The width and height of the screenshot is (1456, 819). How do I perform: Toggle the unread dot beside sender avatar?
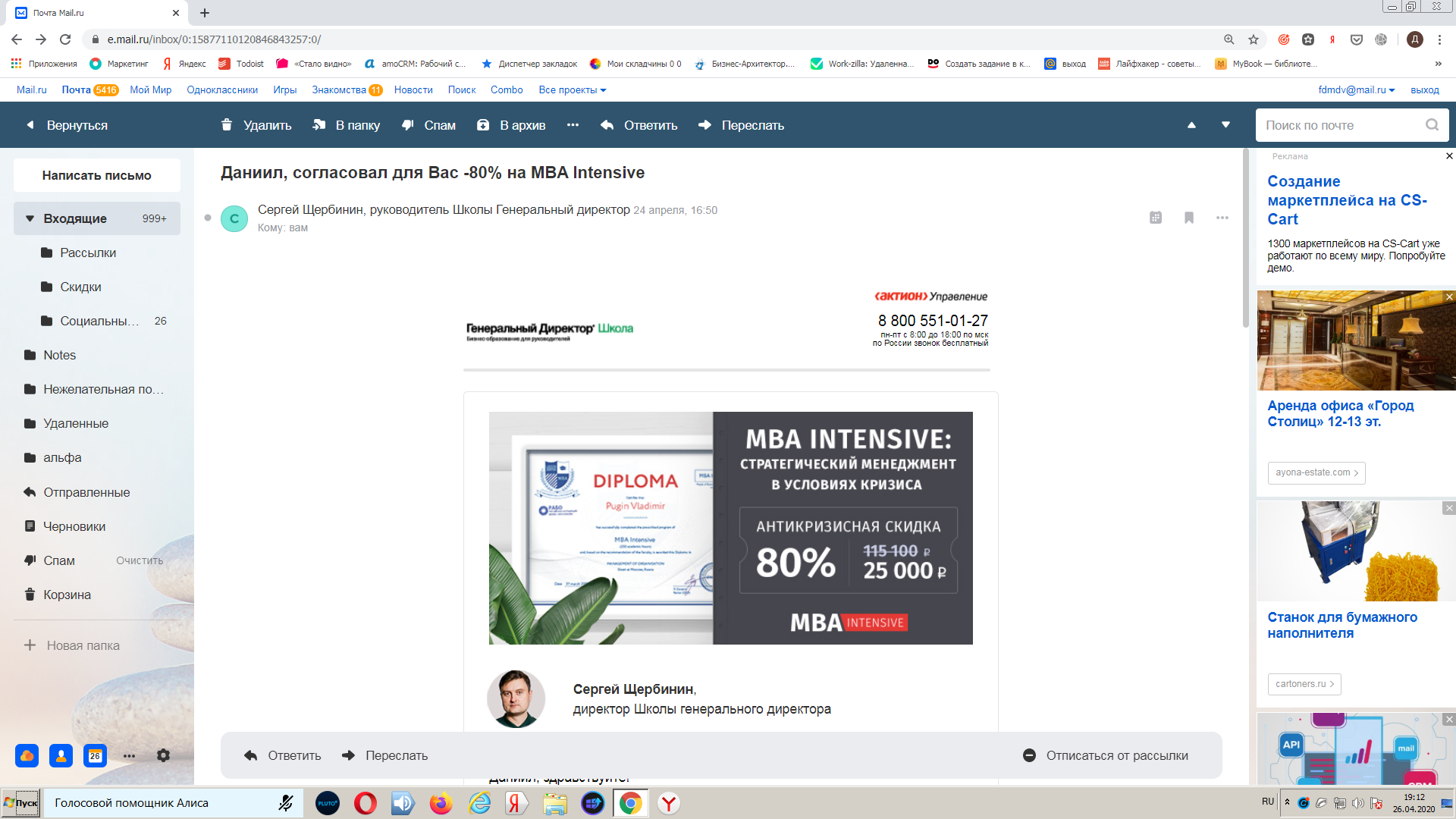tap(208, 218)
